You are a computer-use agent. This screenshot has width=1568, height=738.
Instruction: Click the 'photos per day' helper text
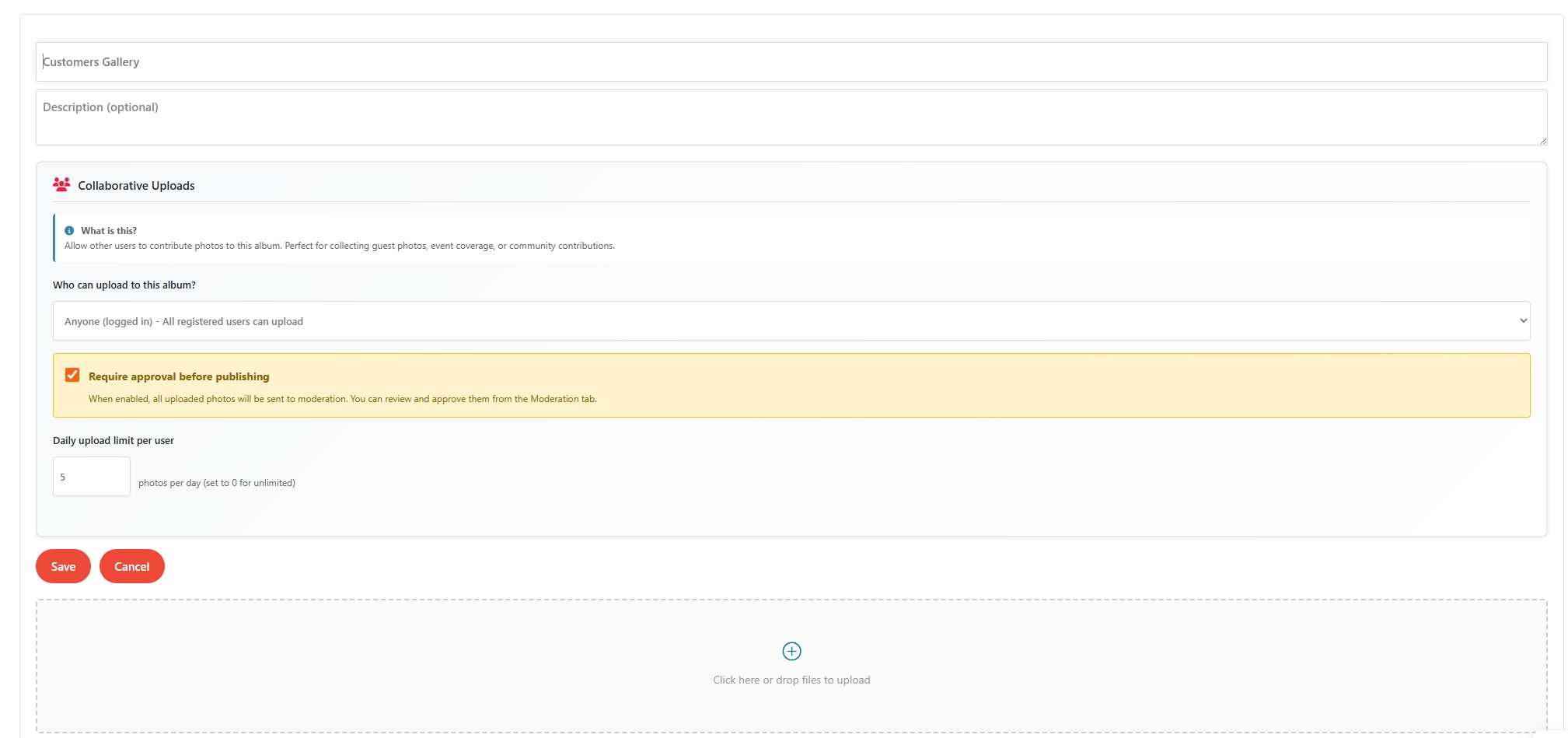tap(217, 482)
